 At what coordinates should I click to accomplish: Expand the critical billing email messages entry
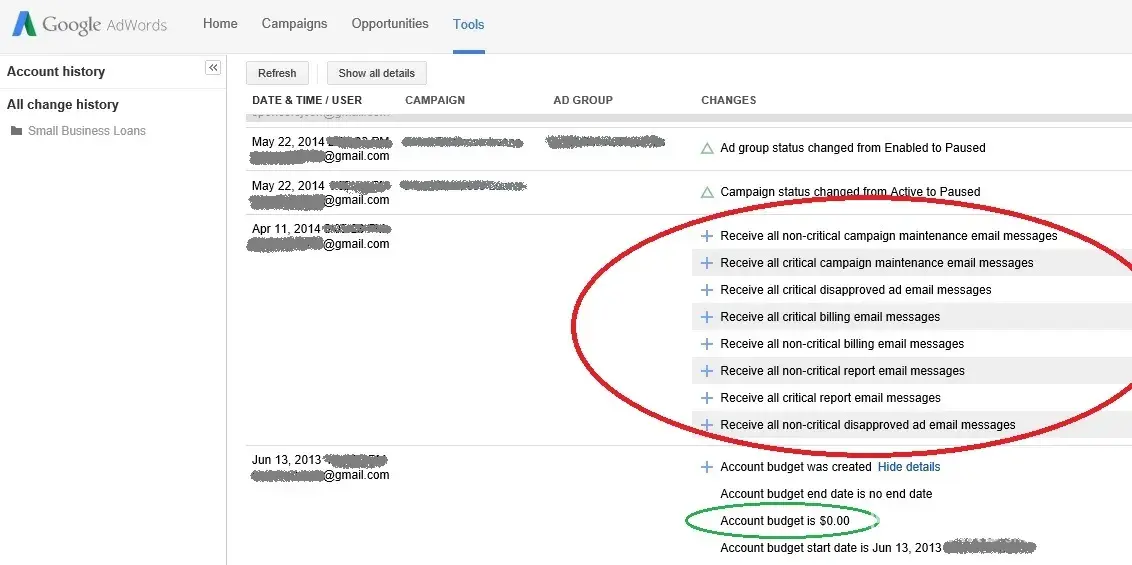[x=707, y=317]
